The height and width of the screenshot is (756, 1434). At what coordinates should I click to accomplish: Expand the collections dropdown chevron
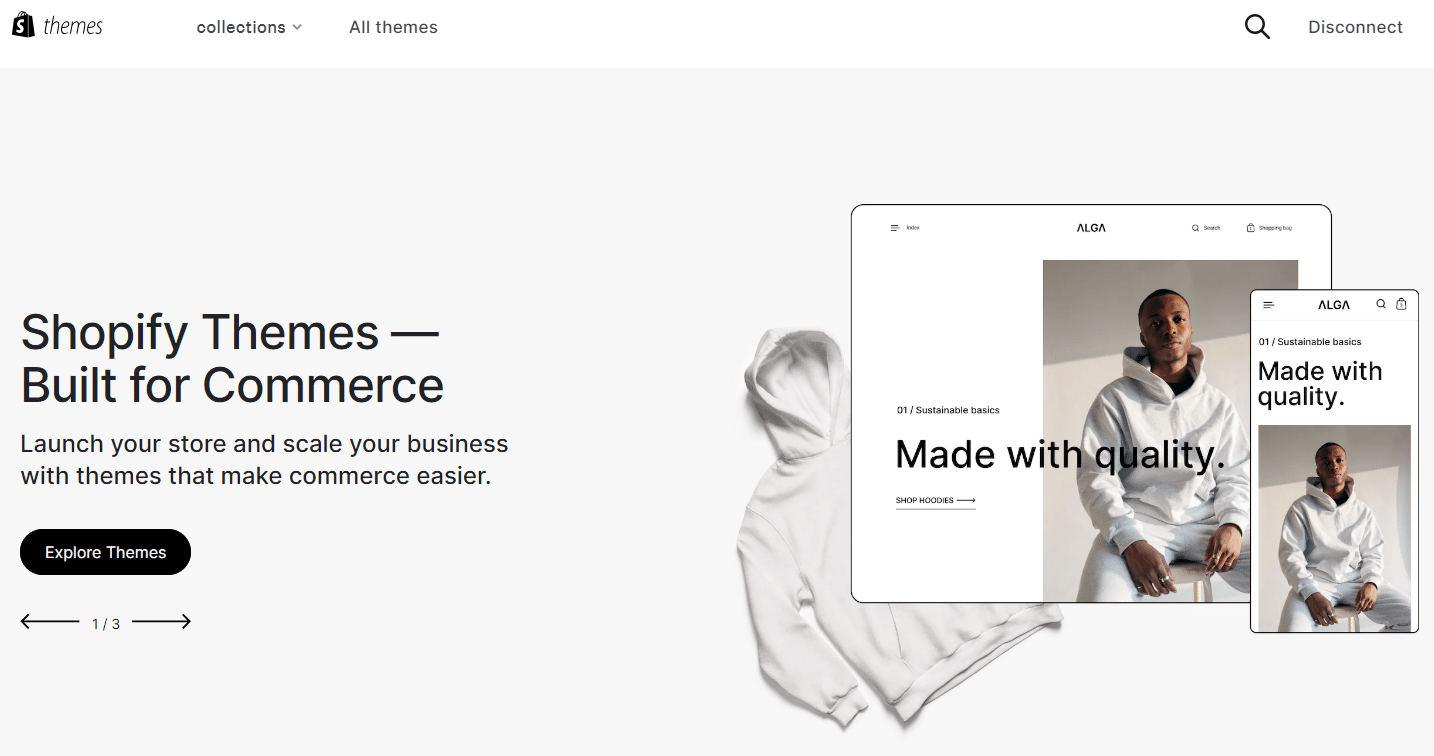(x=297, y=28)
